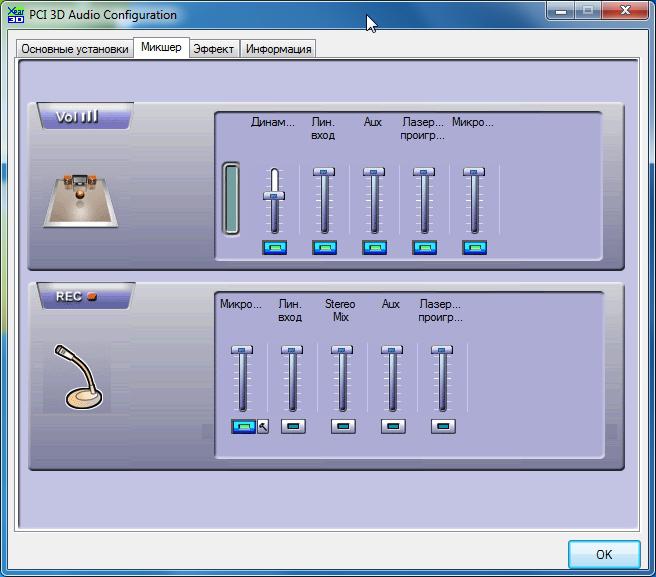
Task: Click the playback Лин. вход volume slider
Action: (x=324, y=201)
